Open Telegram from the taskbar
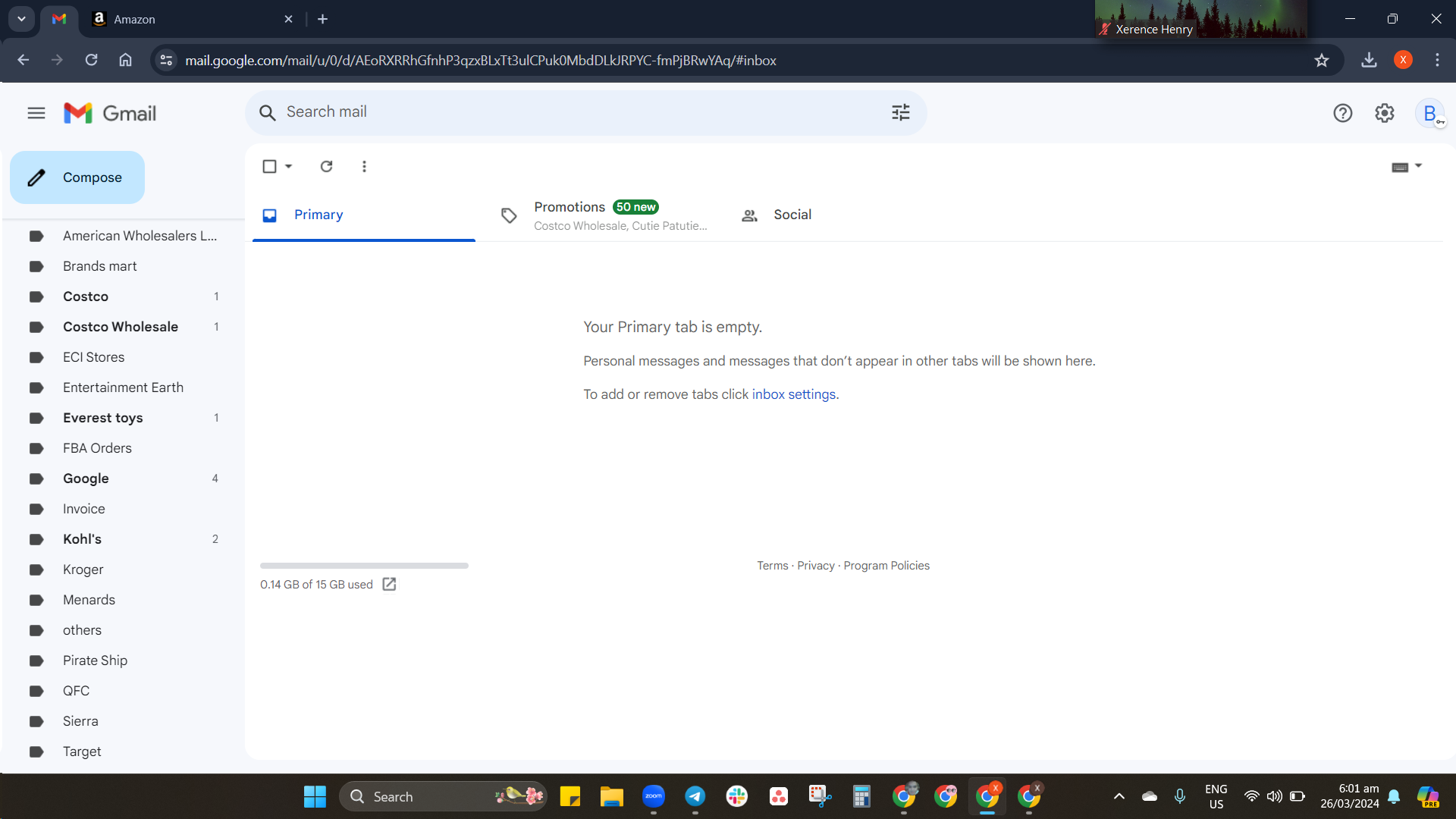The image size is (1456, 819). [x=695, y=796]
